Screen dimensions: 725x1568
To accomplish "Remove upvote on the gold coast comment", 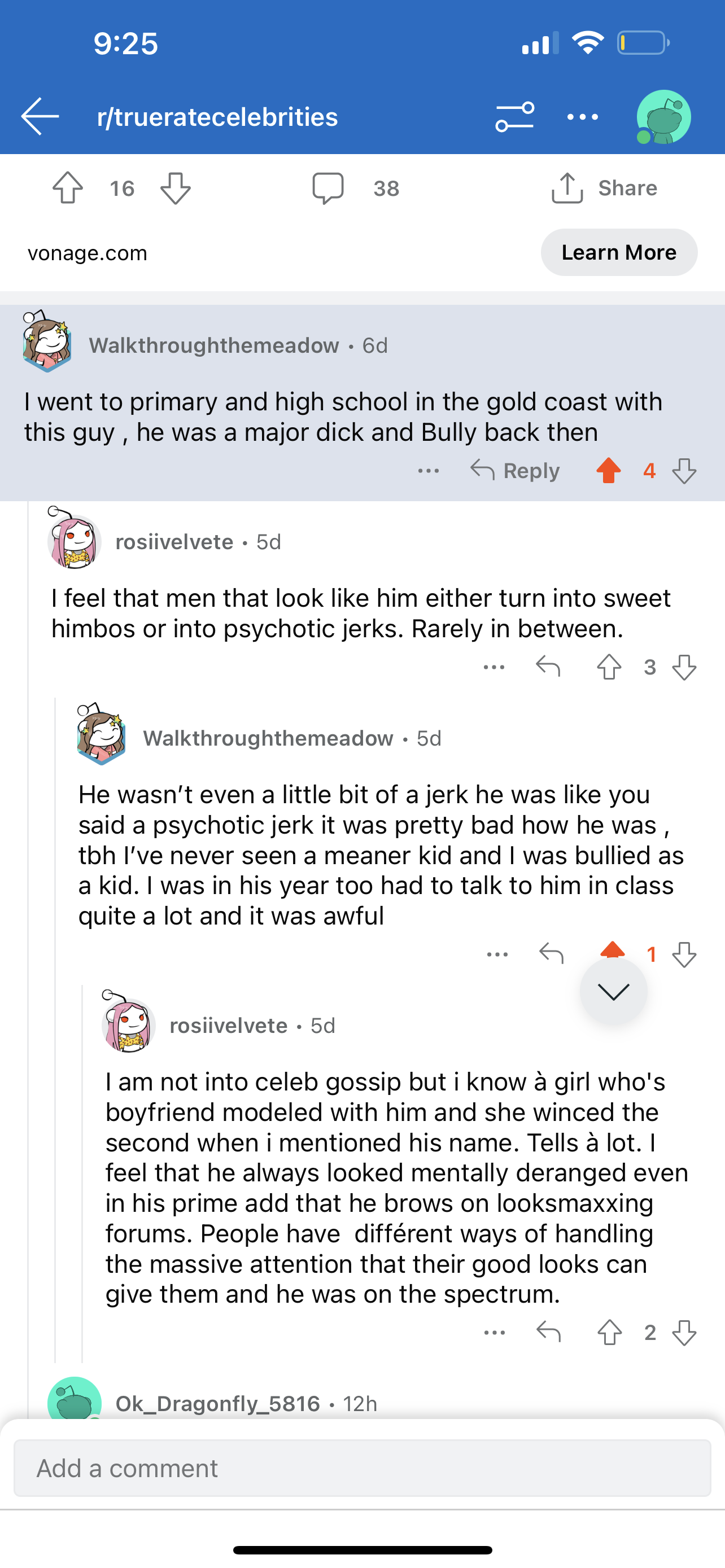I will (x=609, y=471).
